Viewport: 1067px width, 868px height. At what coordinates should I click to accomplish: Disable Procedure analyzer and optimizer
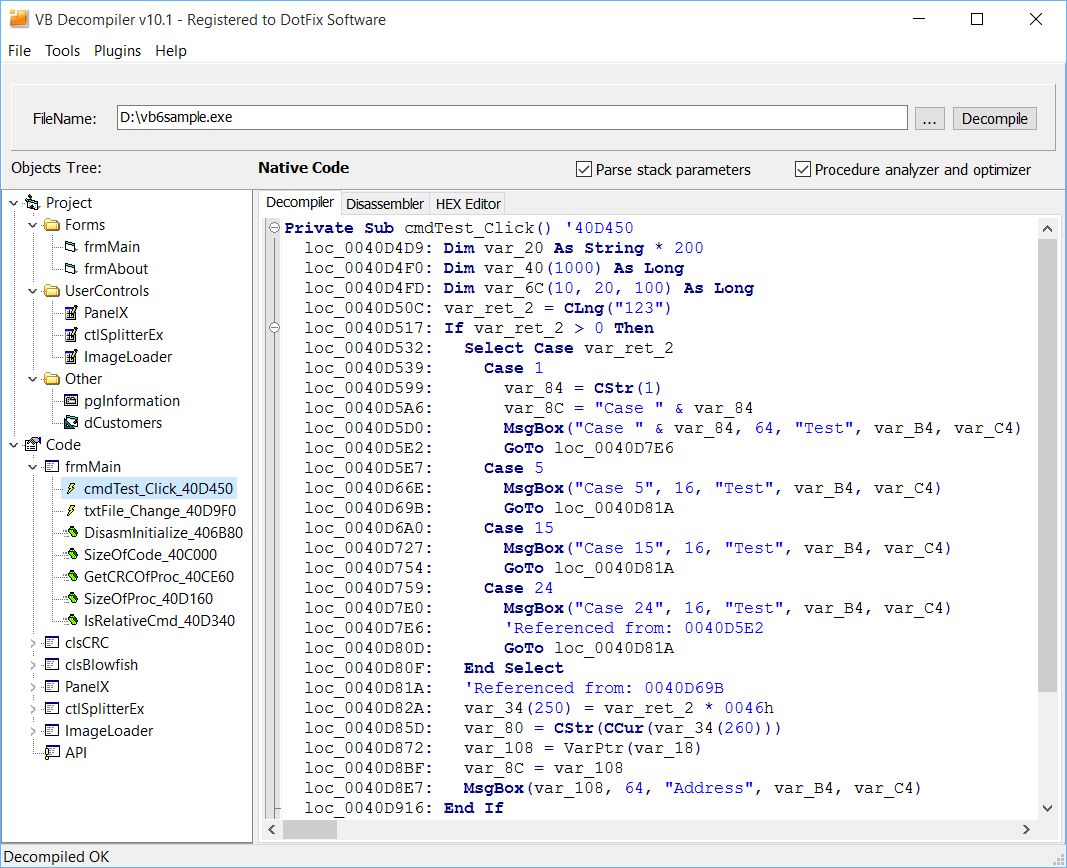[x=802, y=169]
